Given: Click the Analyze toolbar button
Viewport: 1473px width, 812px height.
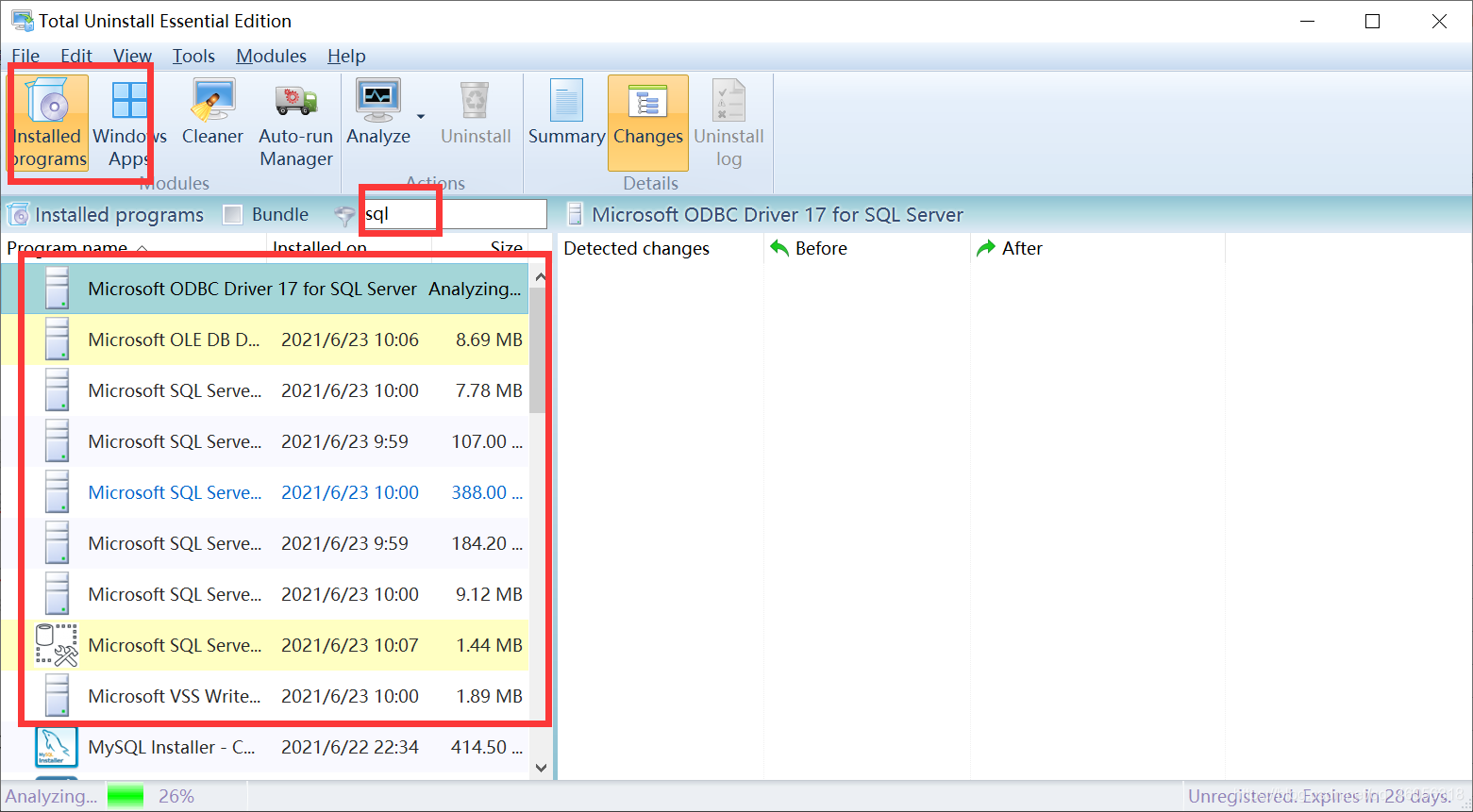Looking at the screenshot, I should 378,113.
